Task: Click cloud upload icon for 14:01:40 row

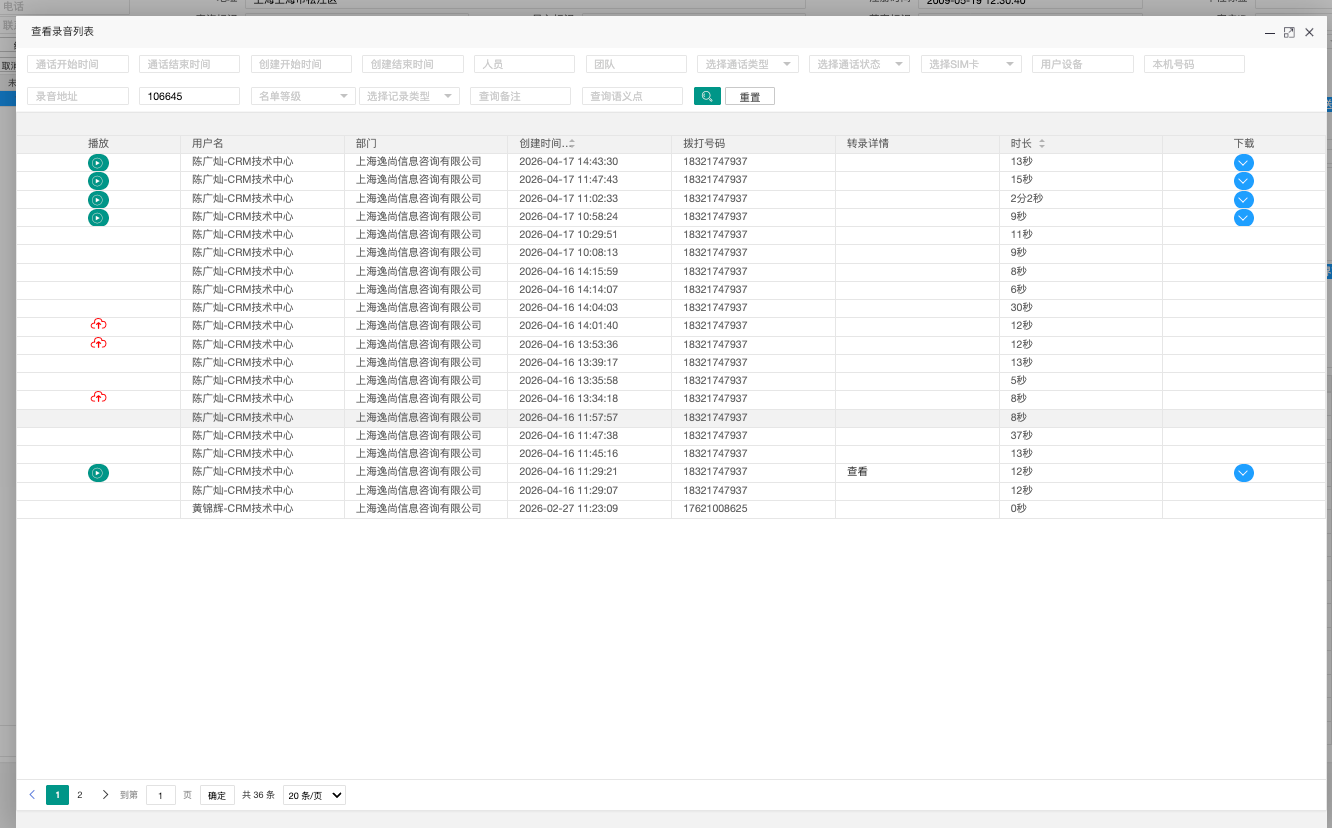Action: pyautogui.click(x=98, y=325)
